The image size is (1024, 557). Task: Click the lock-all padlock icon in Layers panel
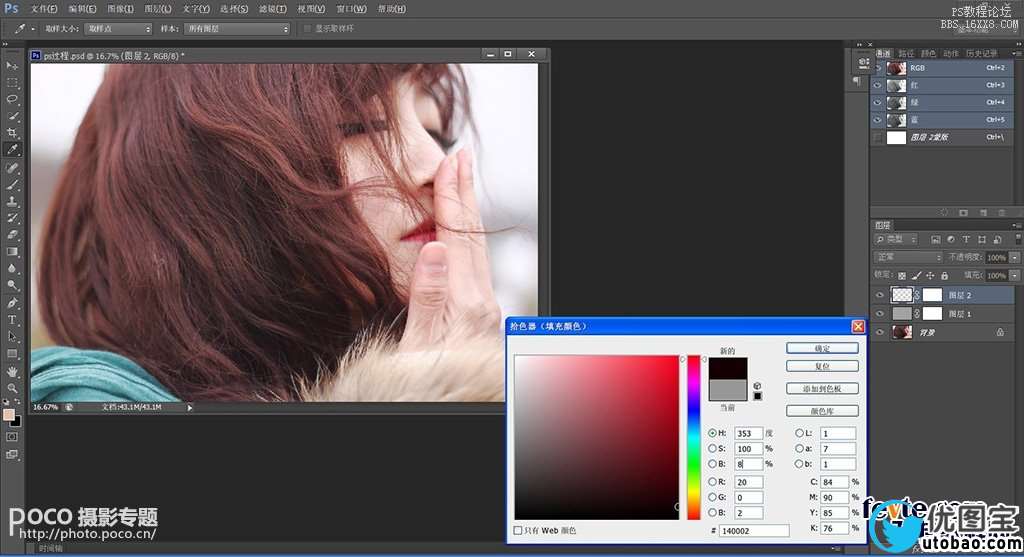pos(944,275)
